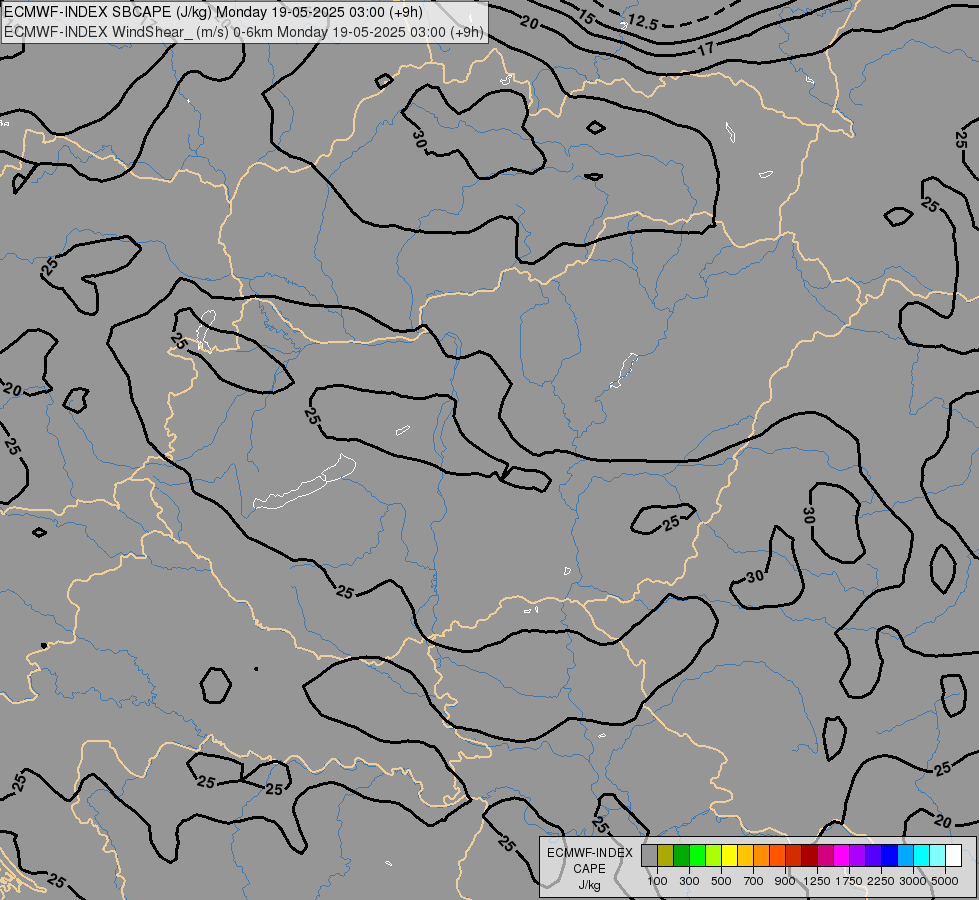The height and width of the screenshot is (900, 979).
Task: Click the pure yellow legend swatch
Action: point(729,855)
